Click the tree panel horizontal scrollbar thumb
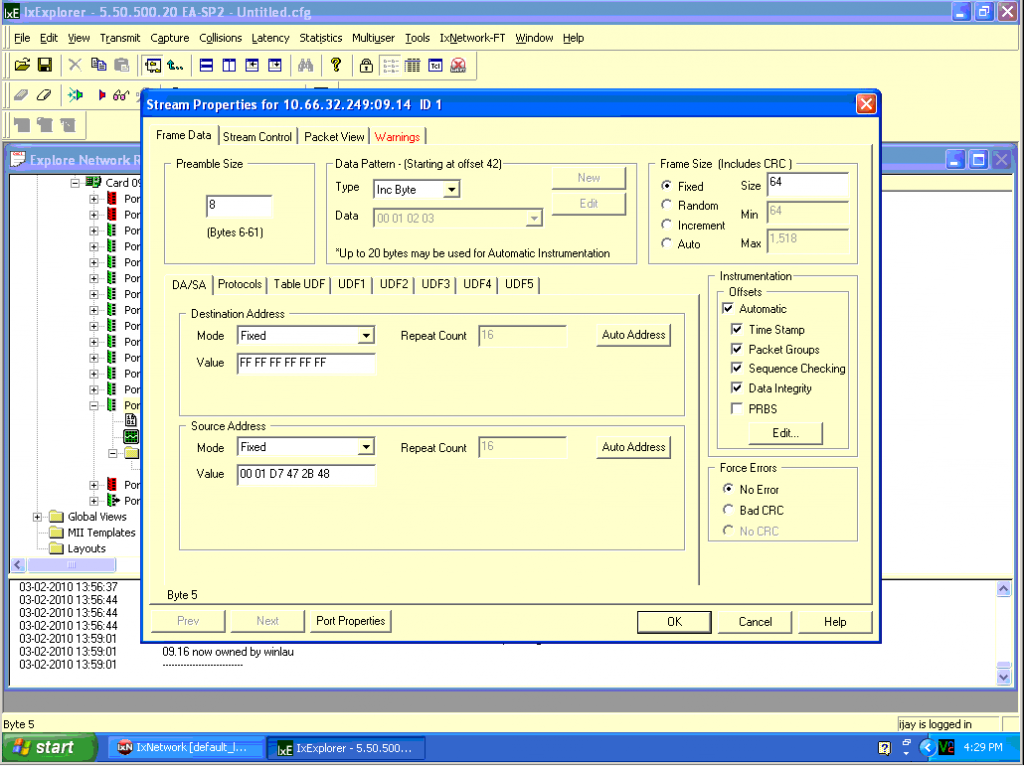 (72, 565)
